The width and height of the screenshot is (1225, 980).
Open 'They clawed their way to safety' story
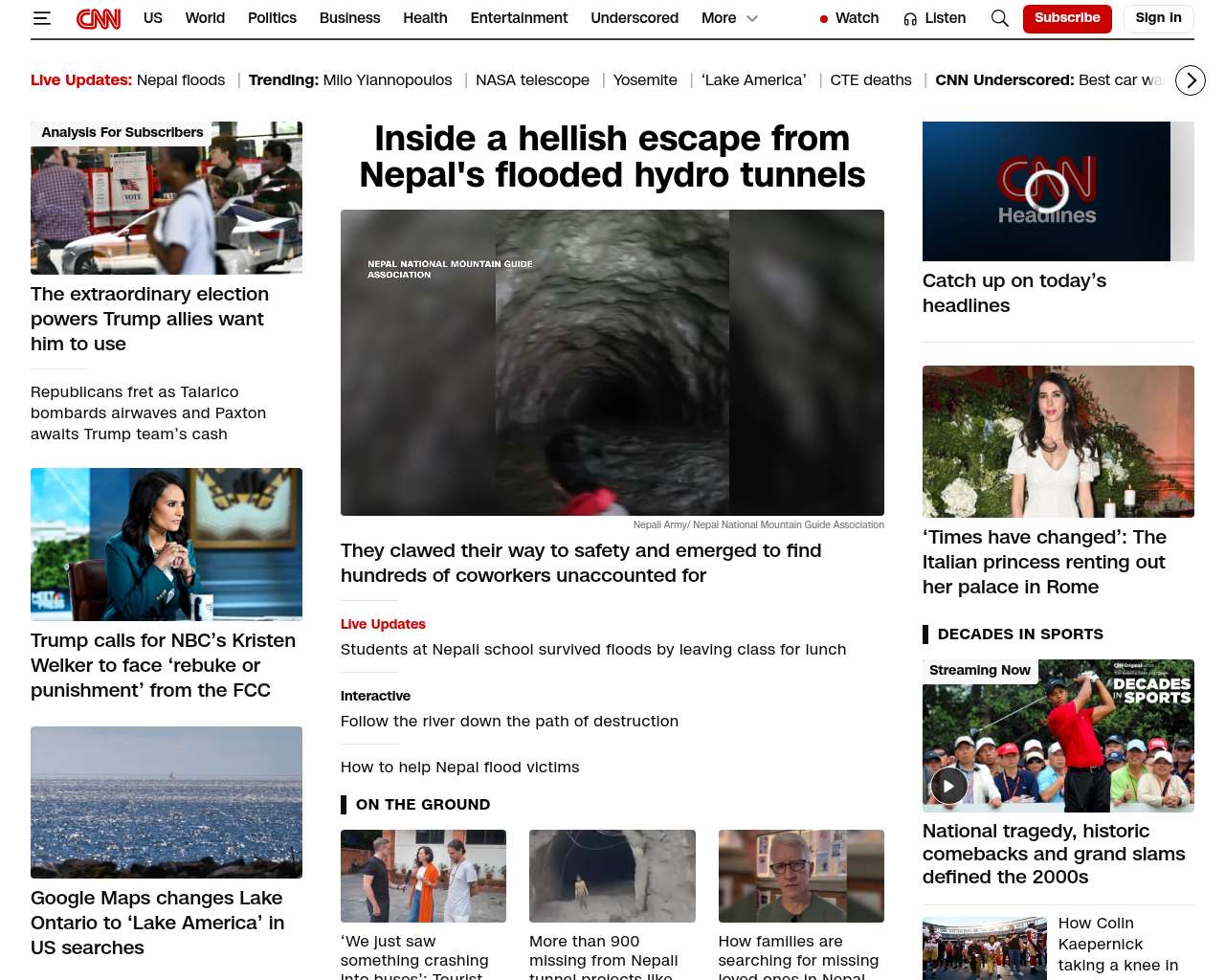pyautogui.click(x=581, y=563)
